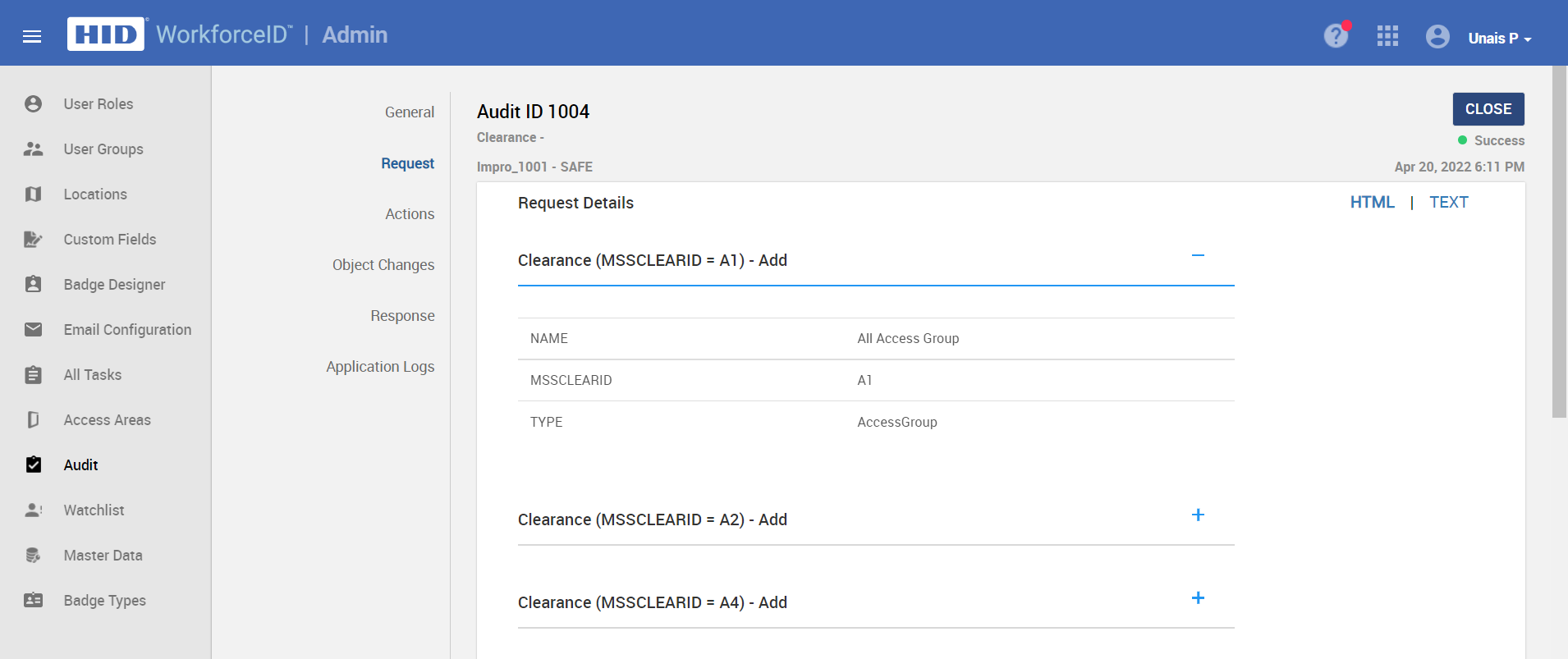Open Master Data

pos(103,556)
